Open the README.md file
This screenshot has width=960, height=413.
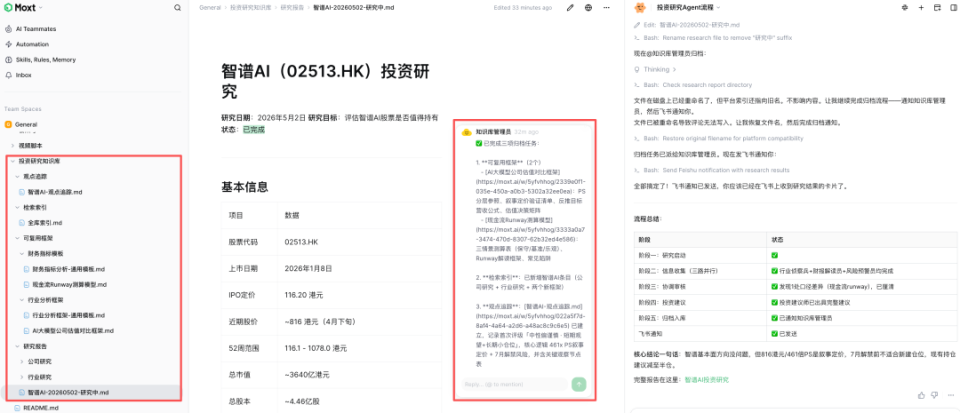click(42, 407)
